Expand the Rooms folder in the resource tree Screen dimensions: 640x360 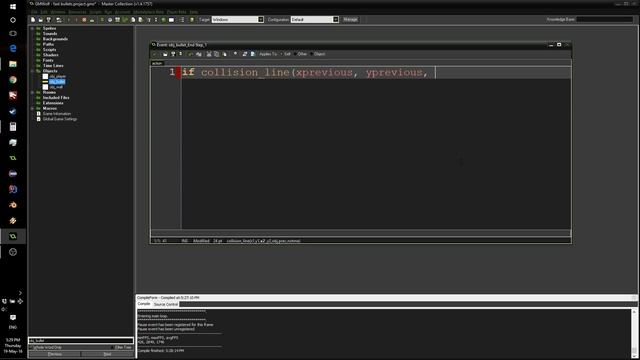[x=32, y=93]
